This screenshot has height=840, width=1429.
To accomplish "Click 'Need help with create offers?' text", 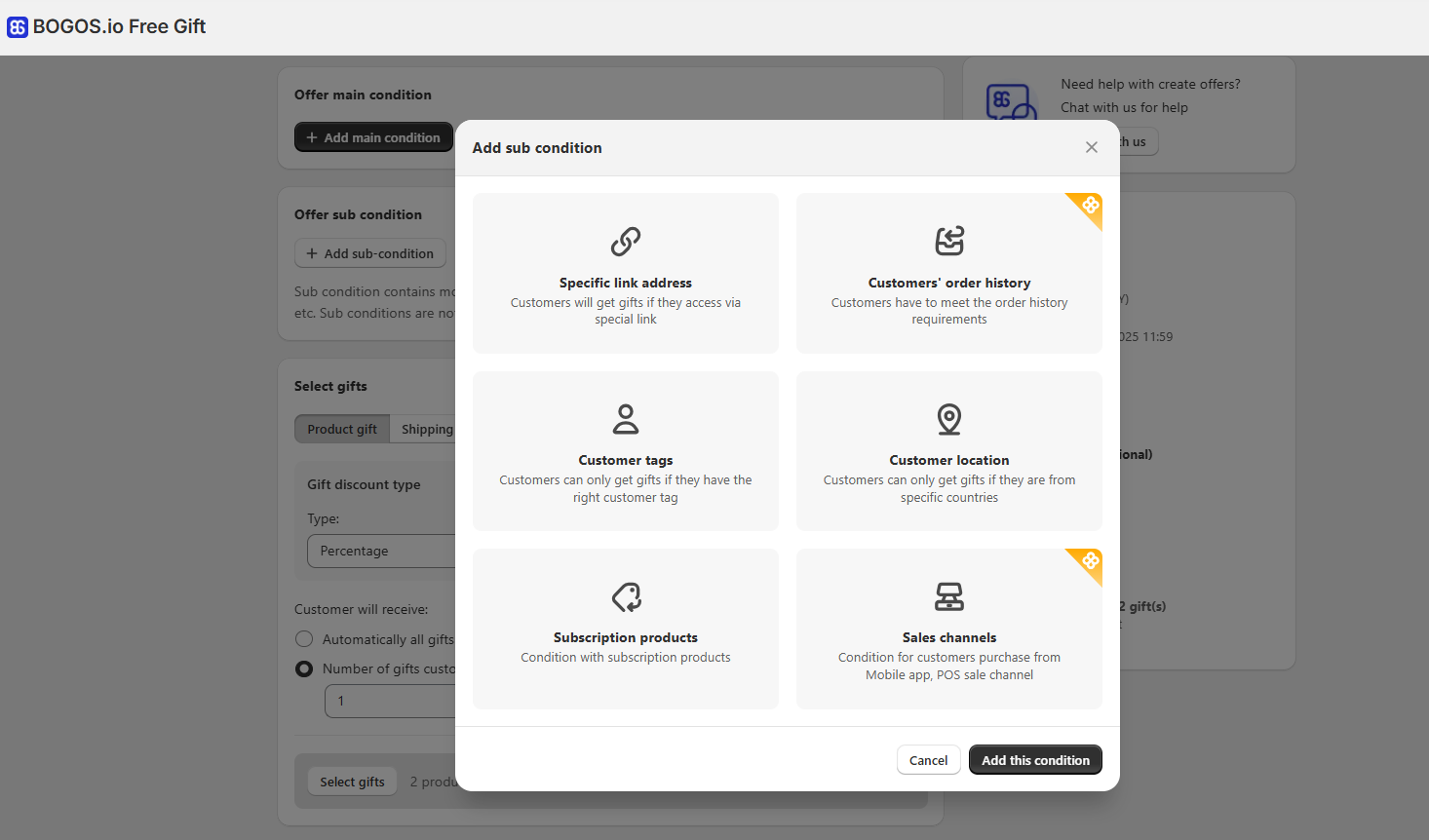I will [x=1150, y=84].
